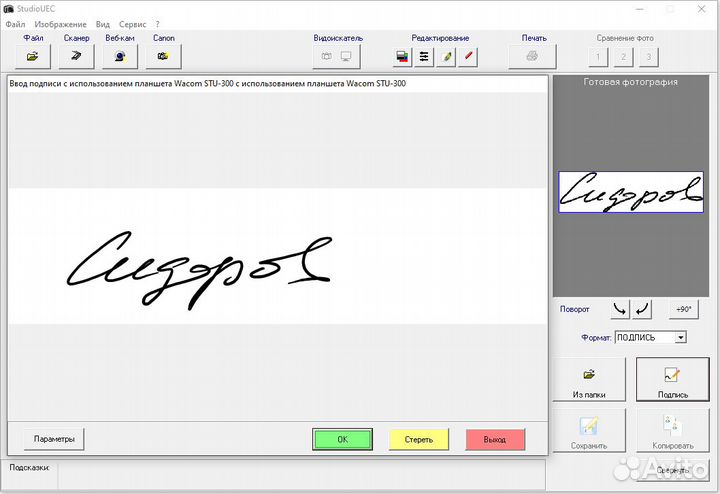Image resolution: width=720 pixels, height=494 pixels.
Task: Open the Сервис menu
Action: (132, 24)
